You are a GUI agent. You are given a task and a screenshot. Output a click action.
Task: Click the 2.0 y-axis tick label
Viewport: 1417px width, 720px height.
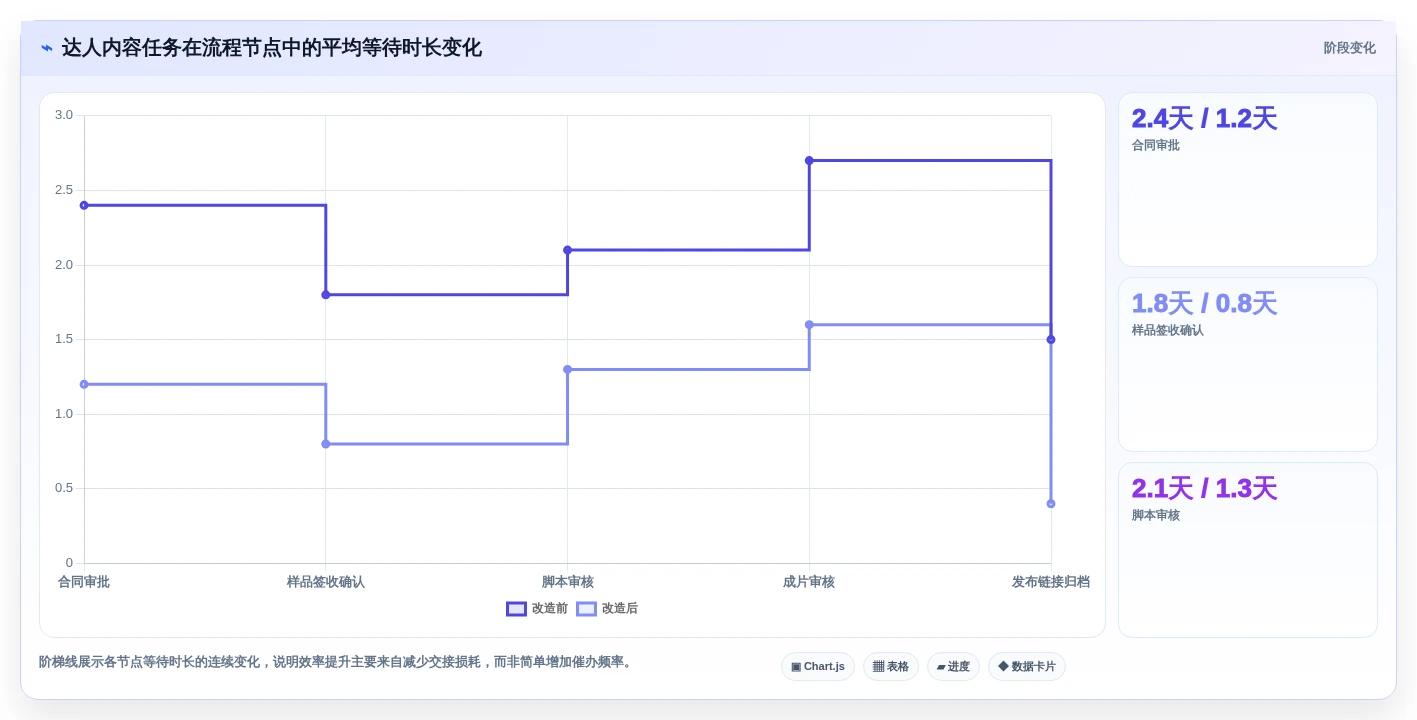[64, 265]
